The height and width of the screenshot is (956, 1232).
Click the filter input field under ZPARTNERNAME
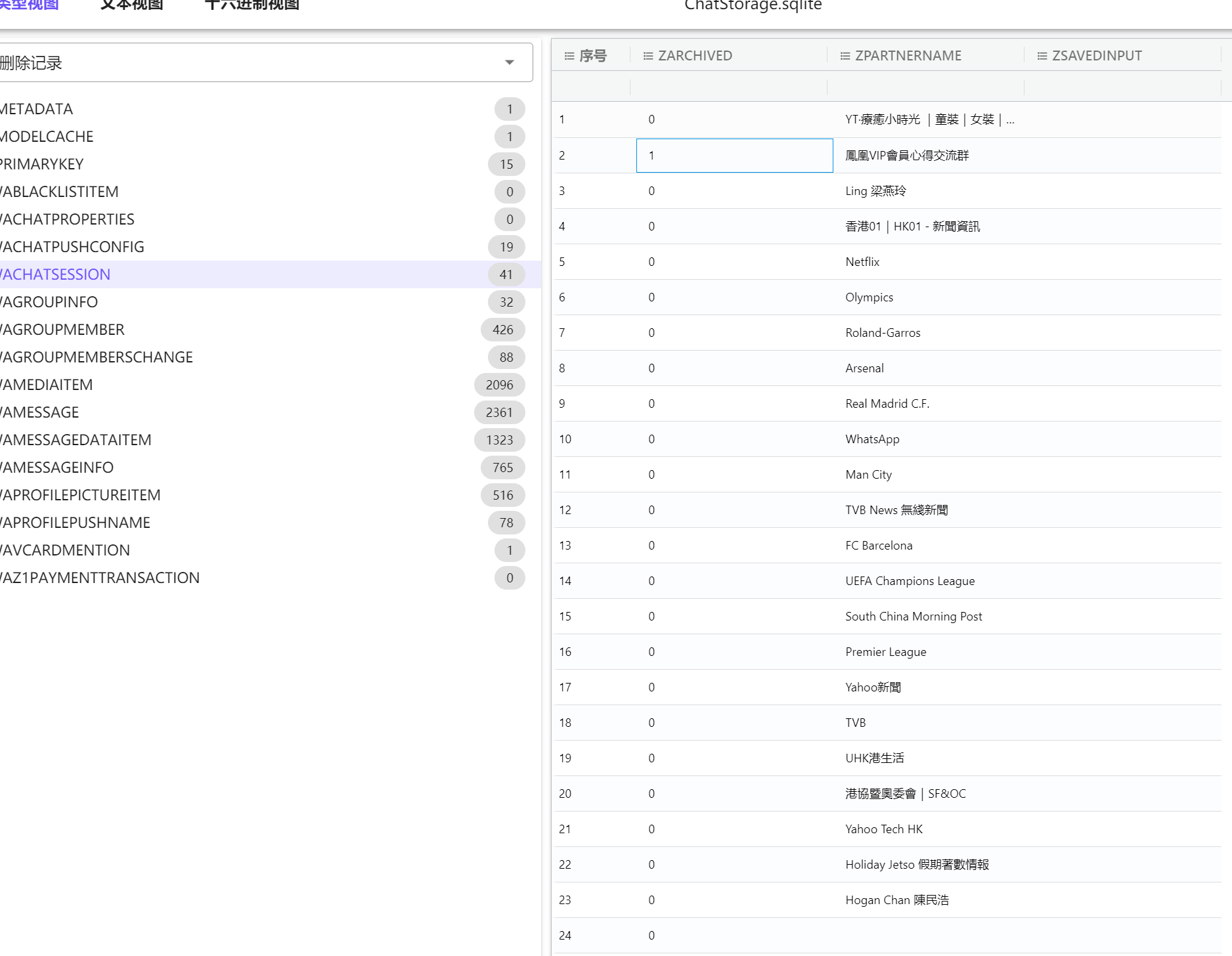[x=926, y=86]
